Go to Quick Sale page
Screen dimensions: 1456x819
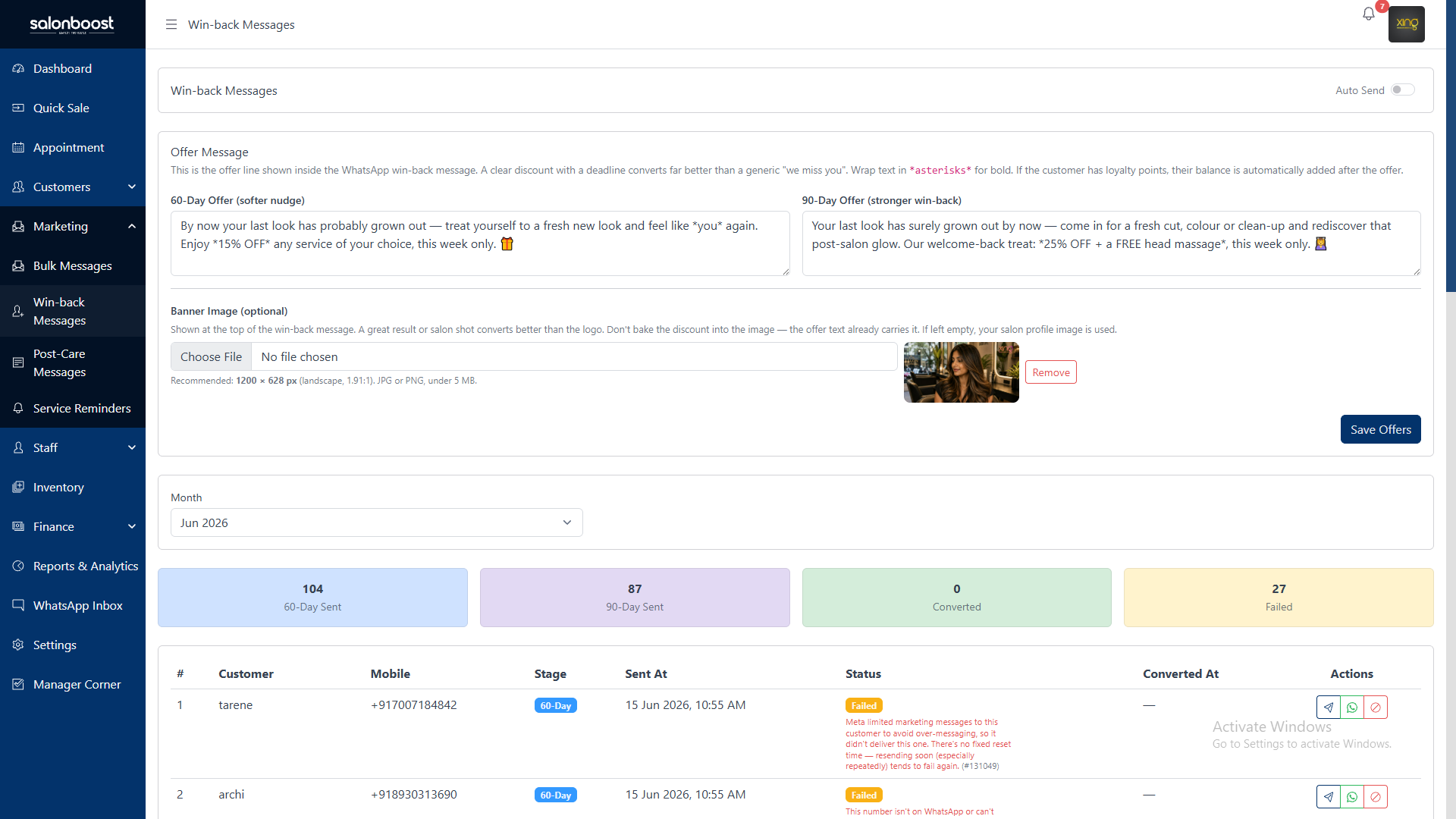73,108
